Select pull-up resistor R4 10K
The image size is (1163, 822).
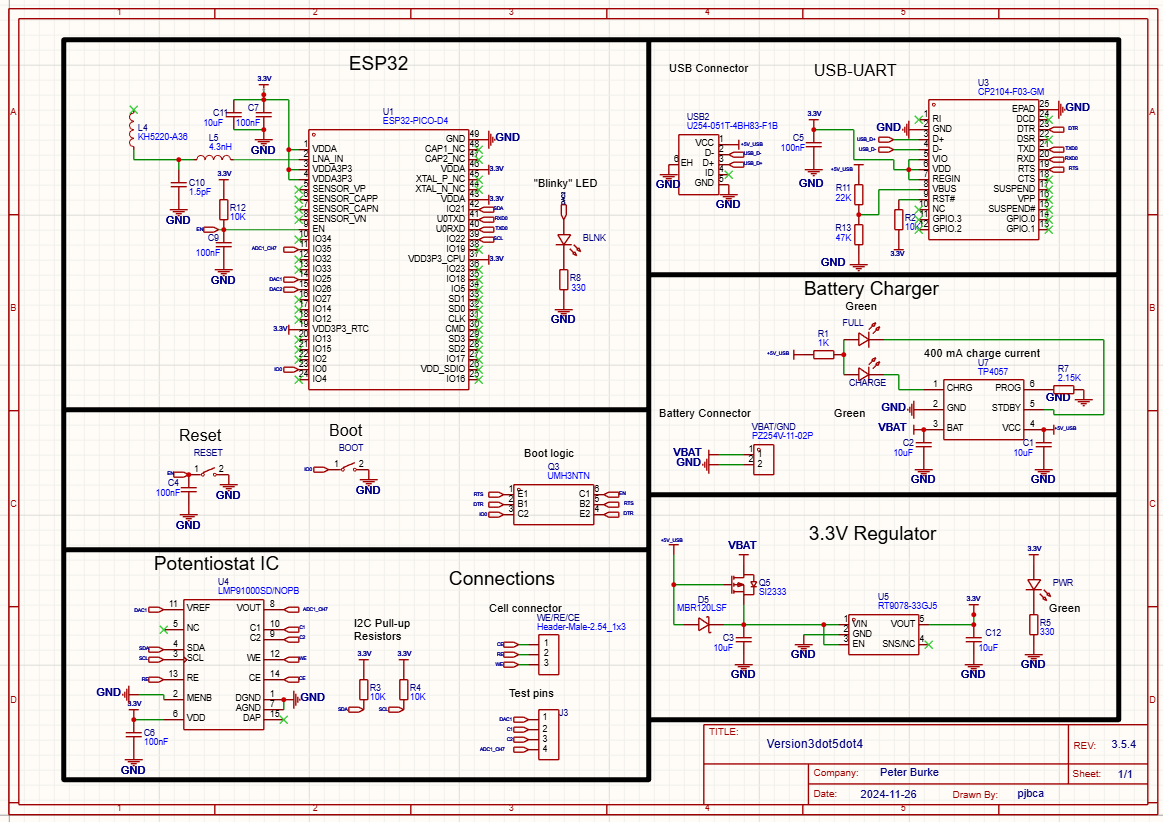[x=404, y=690]
